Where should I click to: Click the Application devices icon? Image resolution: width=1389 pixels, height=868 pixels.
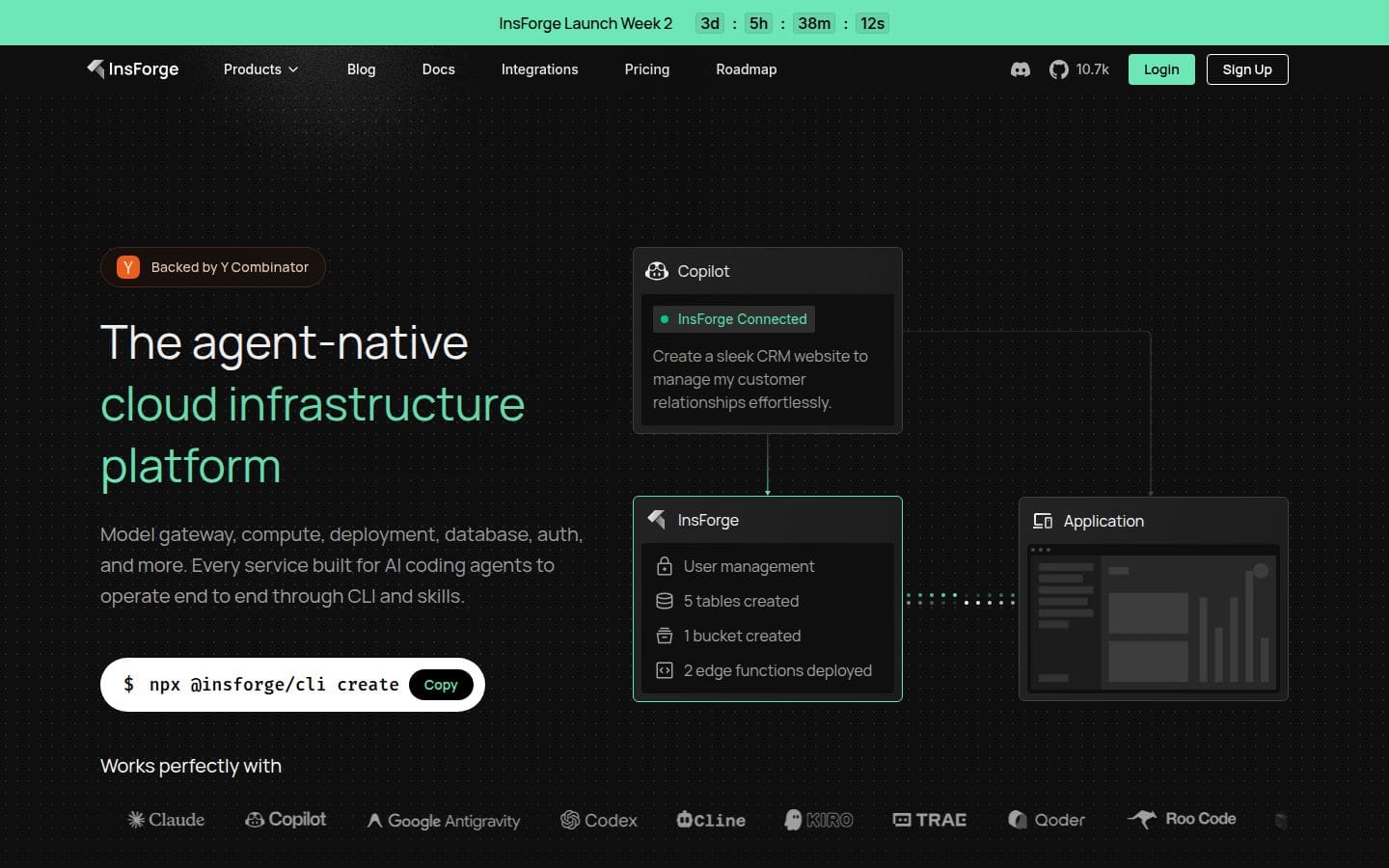tap(1043, 521)
